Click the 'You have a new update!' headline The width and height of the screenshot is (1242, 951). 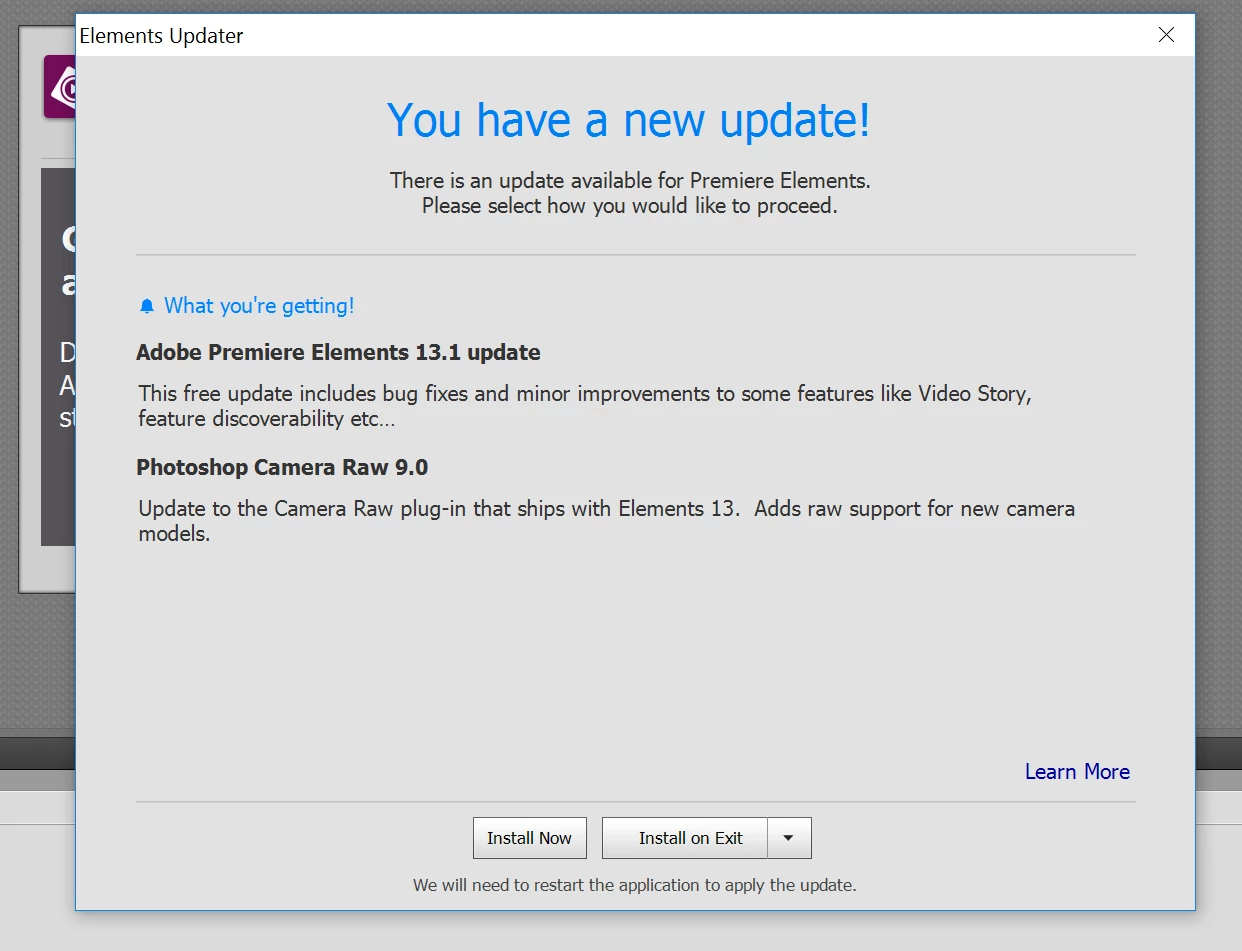[x=629, y=120]
